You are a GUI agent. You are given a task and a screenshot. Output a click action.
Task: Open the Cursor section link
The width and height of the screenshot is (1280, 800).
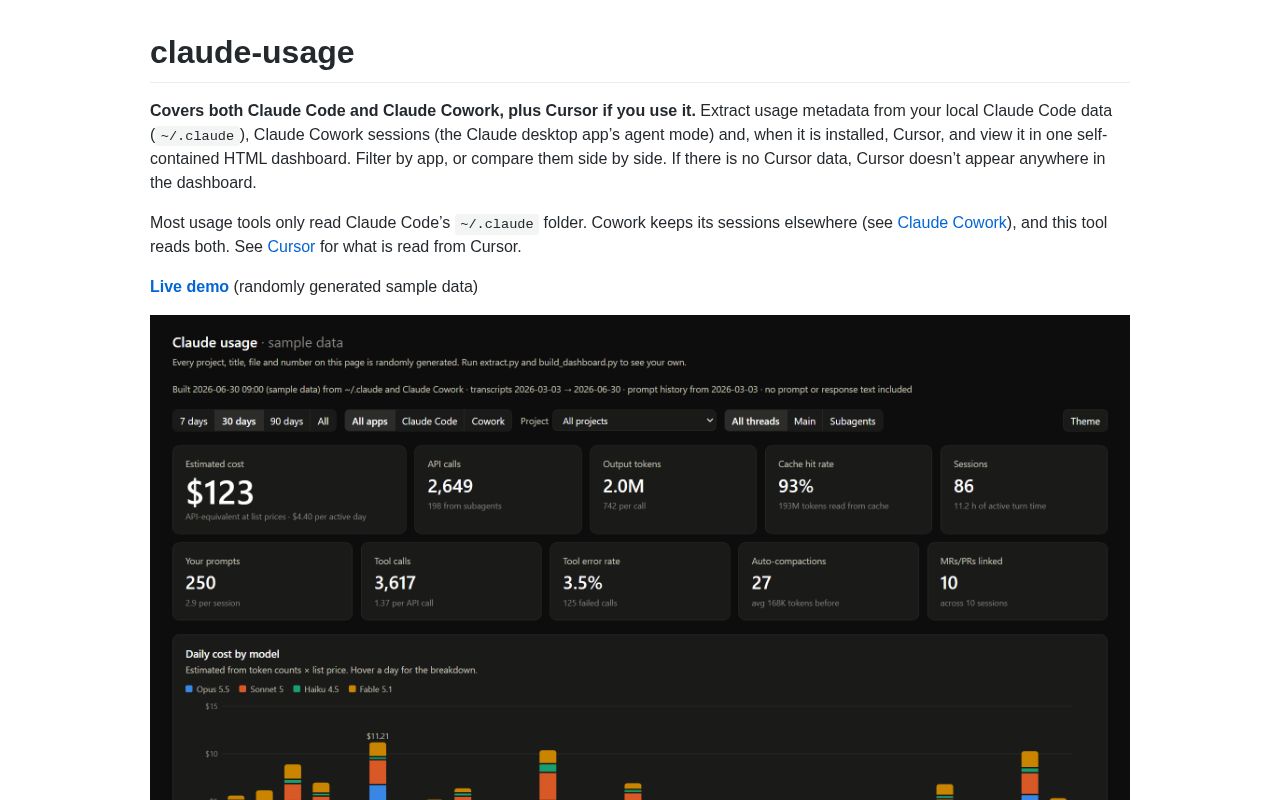click(x=291, y=247)
